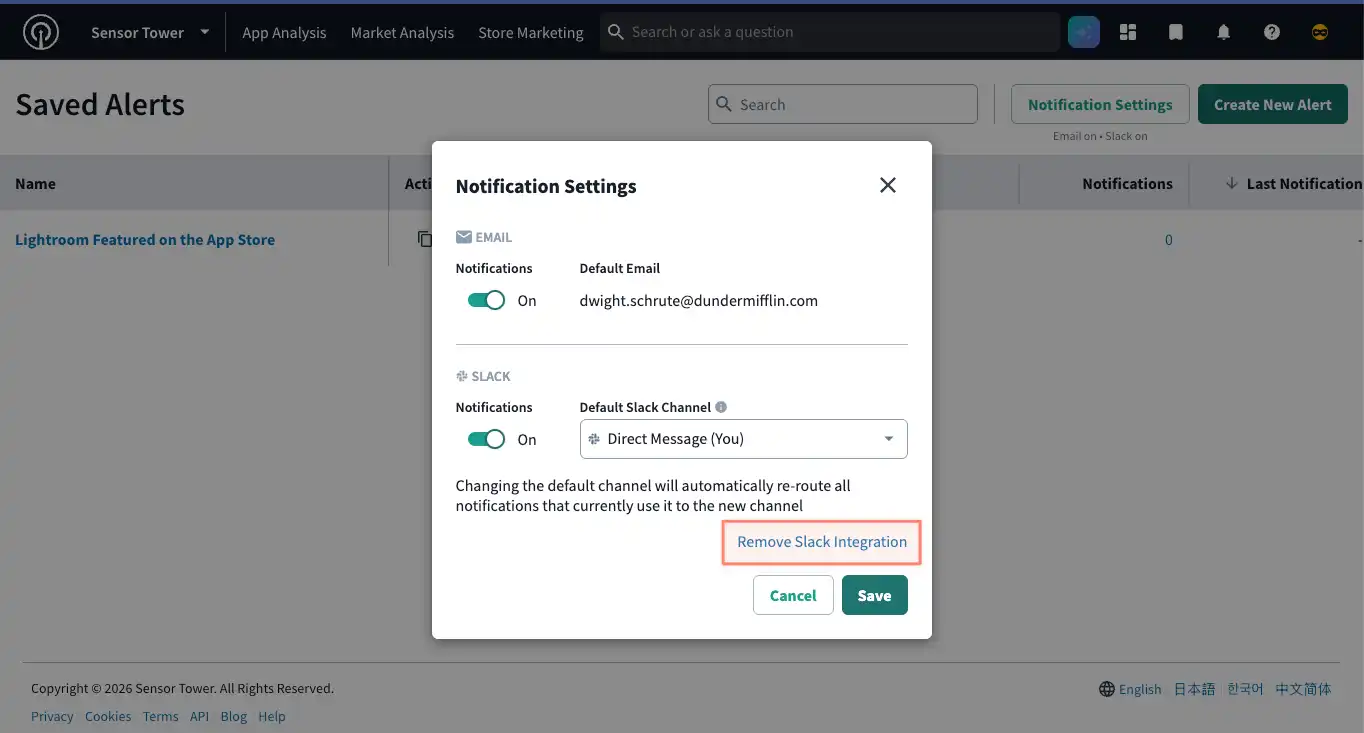This screenshot has height=733, width=1364.
Task: Switch language to 日本語
Action: [x=1194, y=689]
